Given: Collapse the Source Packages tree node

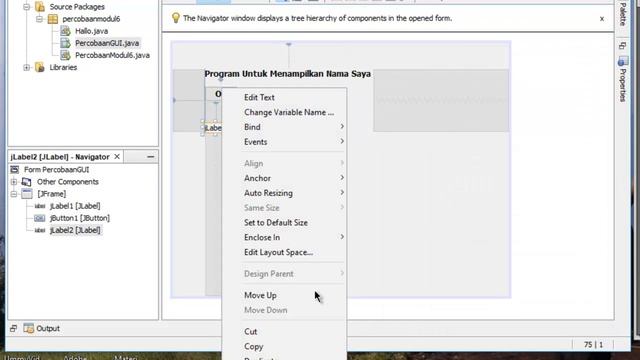Looking at the screenshot, I should 27,7.
